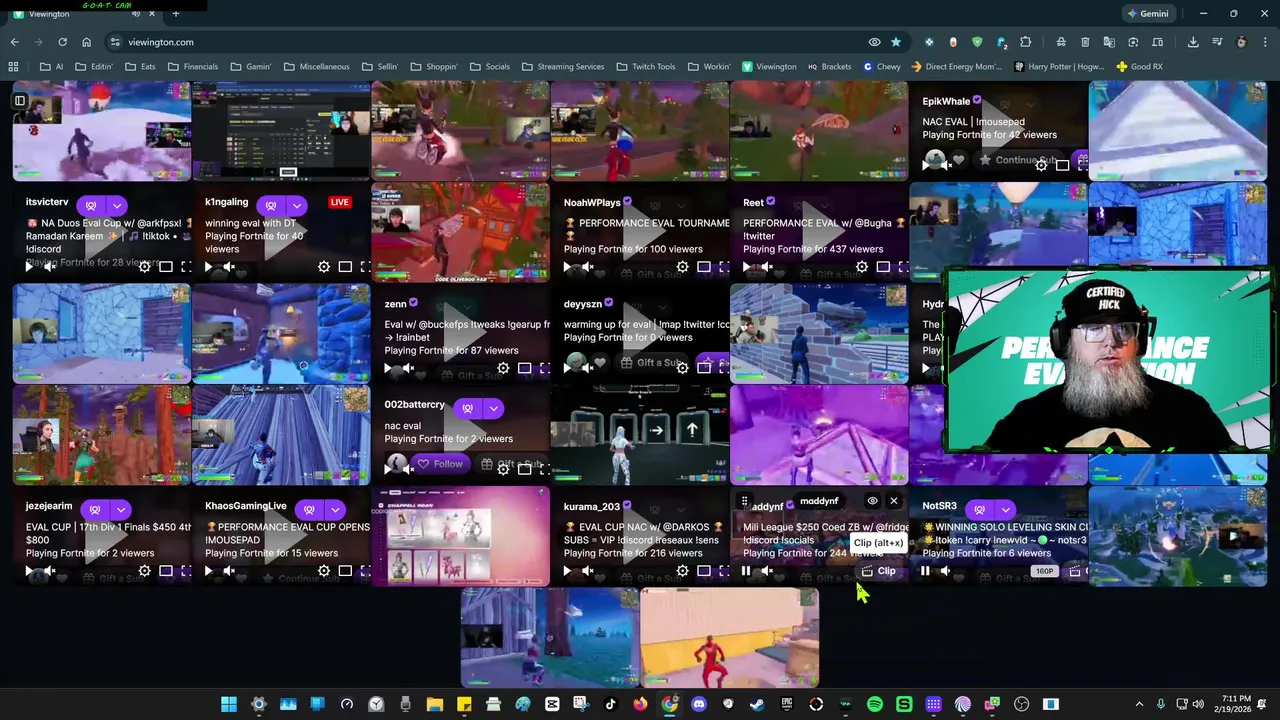Pause the NotSR3 stream
This screenshot has width=1280, height=720.
[925, 571]
